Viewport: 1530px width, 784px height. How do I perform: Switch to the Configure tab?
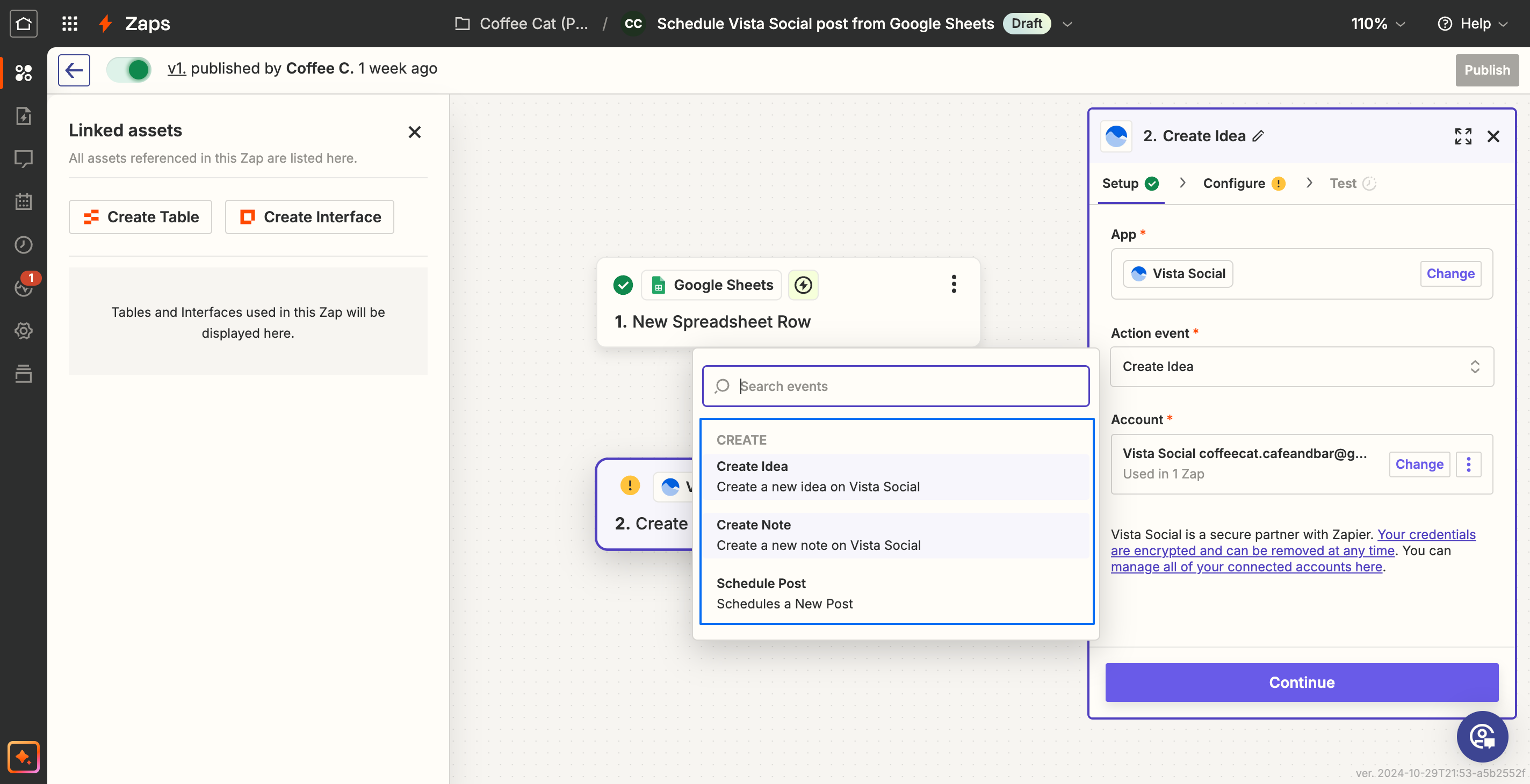point(1244,184)
